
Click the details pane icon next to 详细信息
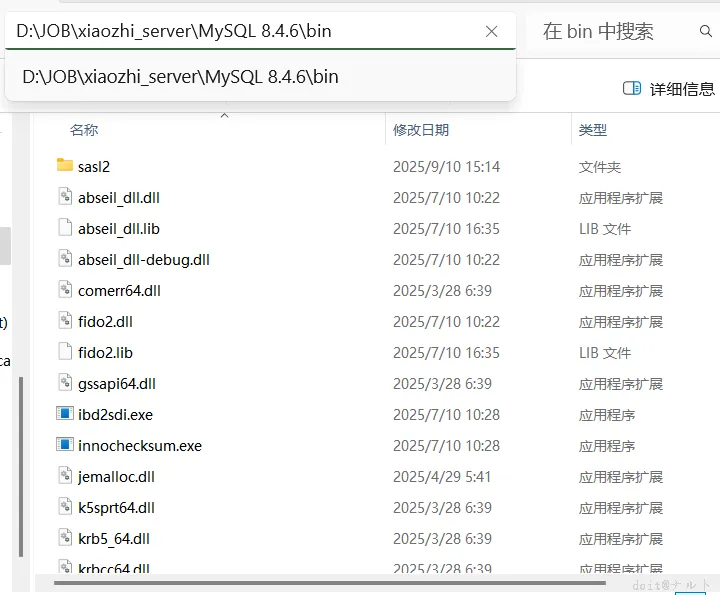point(632,88)
